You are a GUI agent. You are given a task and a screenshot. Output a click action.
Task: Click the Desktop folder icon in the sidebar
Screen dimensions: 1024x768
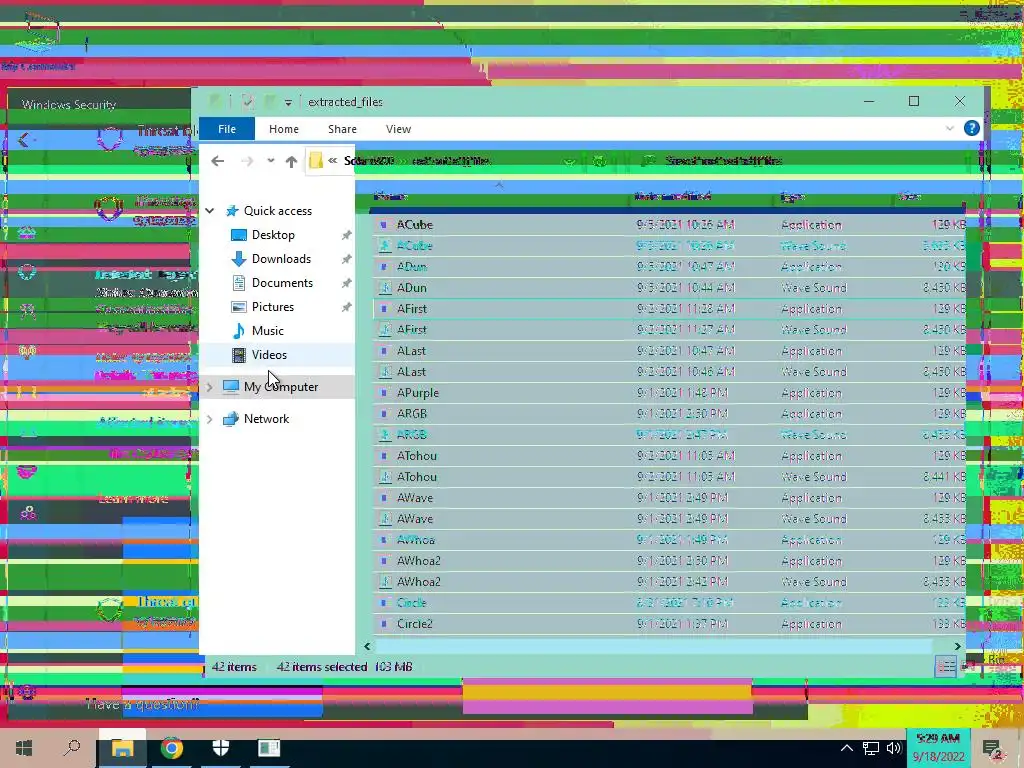[239, 234]
